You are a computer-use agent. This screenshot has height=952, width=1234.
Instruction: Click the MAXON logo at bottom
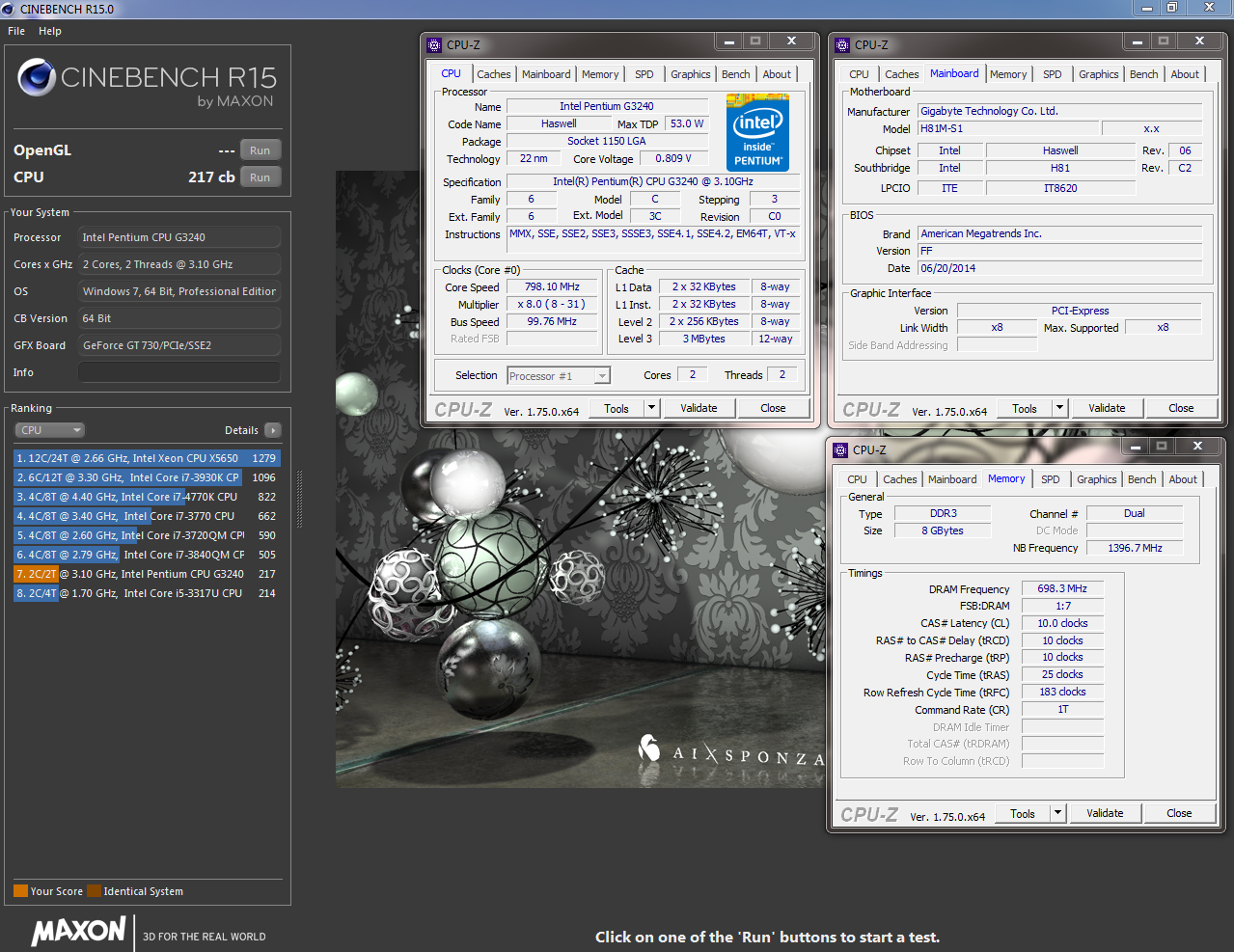[x=78, y=931]
